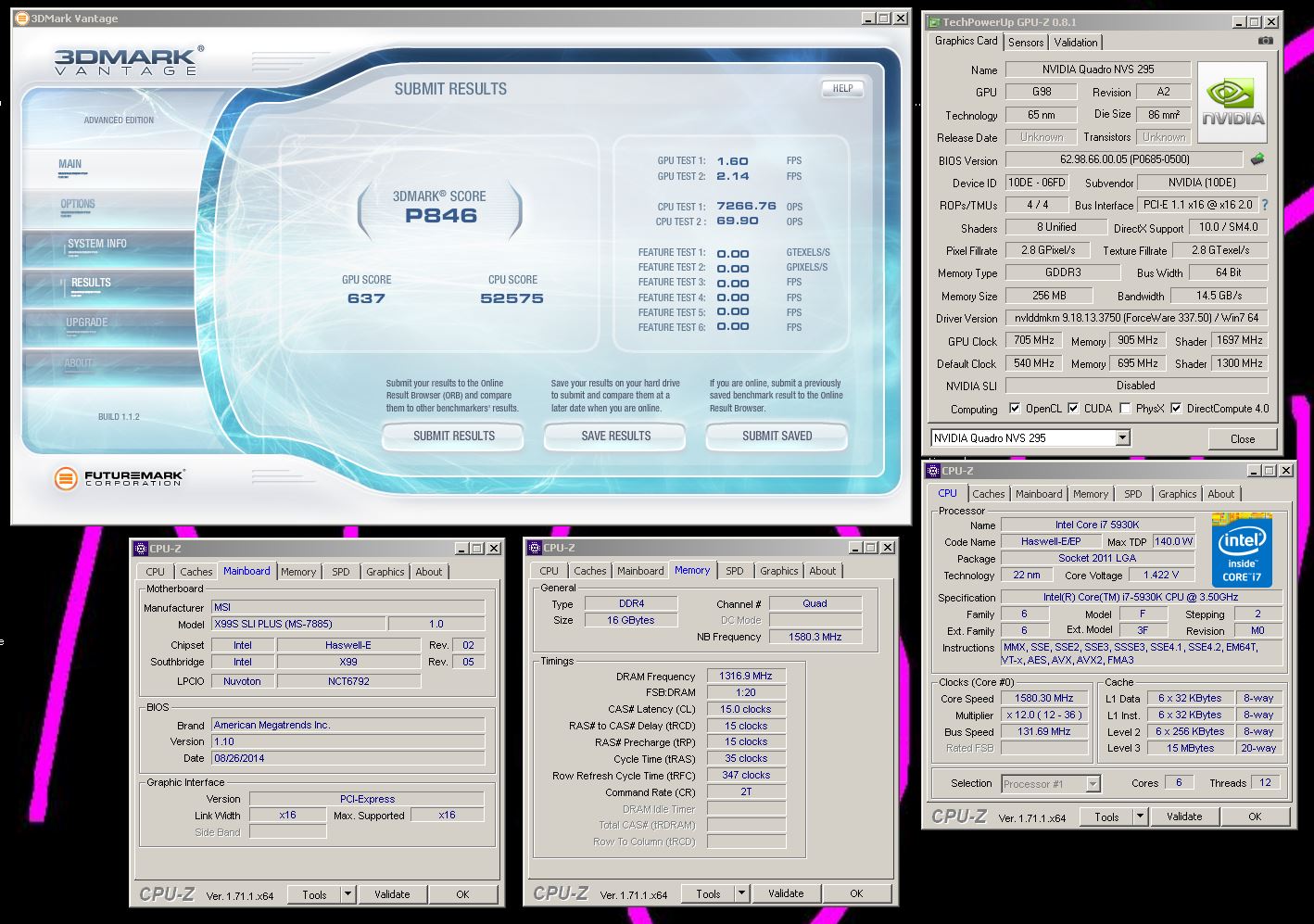This screenshot has height=924, width=1314.
Task: Click the DRAM Frequency value 1316.9 MHz
Action: tap(746, 676)
